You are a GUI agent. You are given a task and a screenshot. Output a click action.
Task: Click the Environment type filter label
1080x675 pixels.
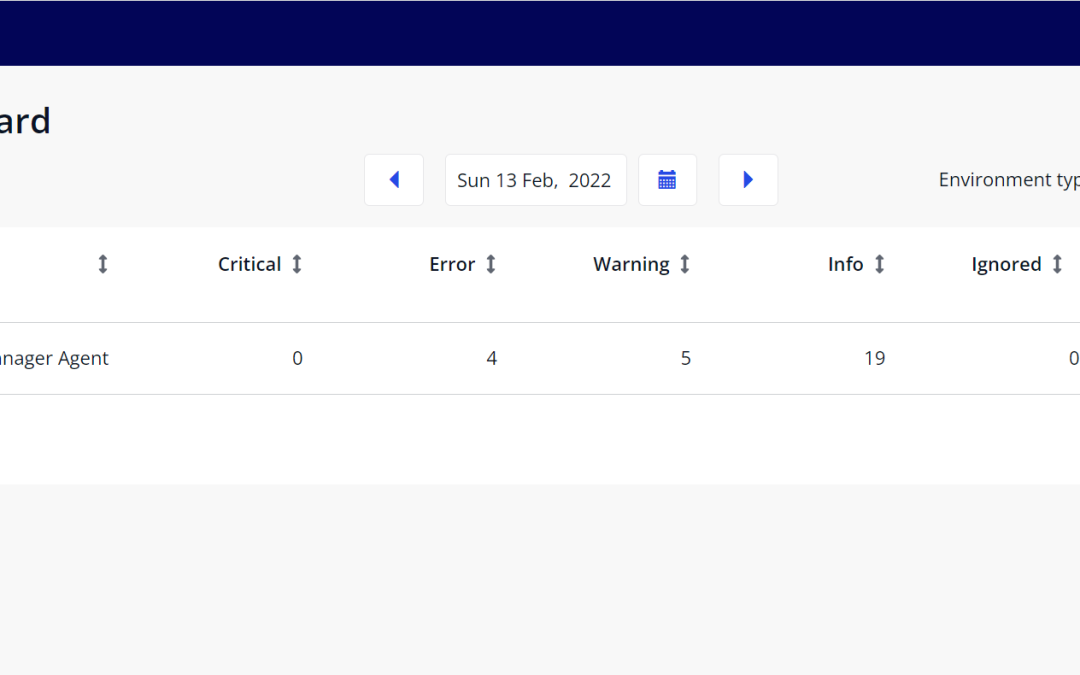click(1008, 180)
